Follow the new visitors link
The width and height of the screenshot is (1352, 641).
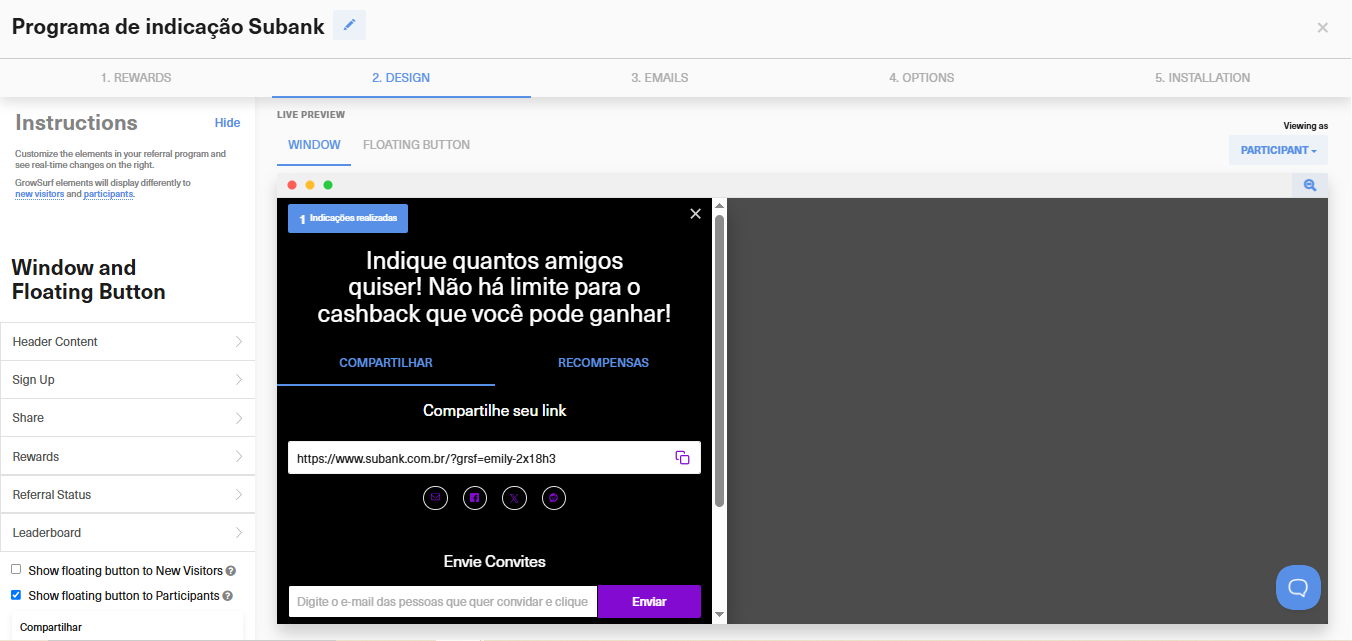click(x=40, y=194)
